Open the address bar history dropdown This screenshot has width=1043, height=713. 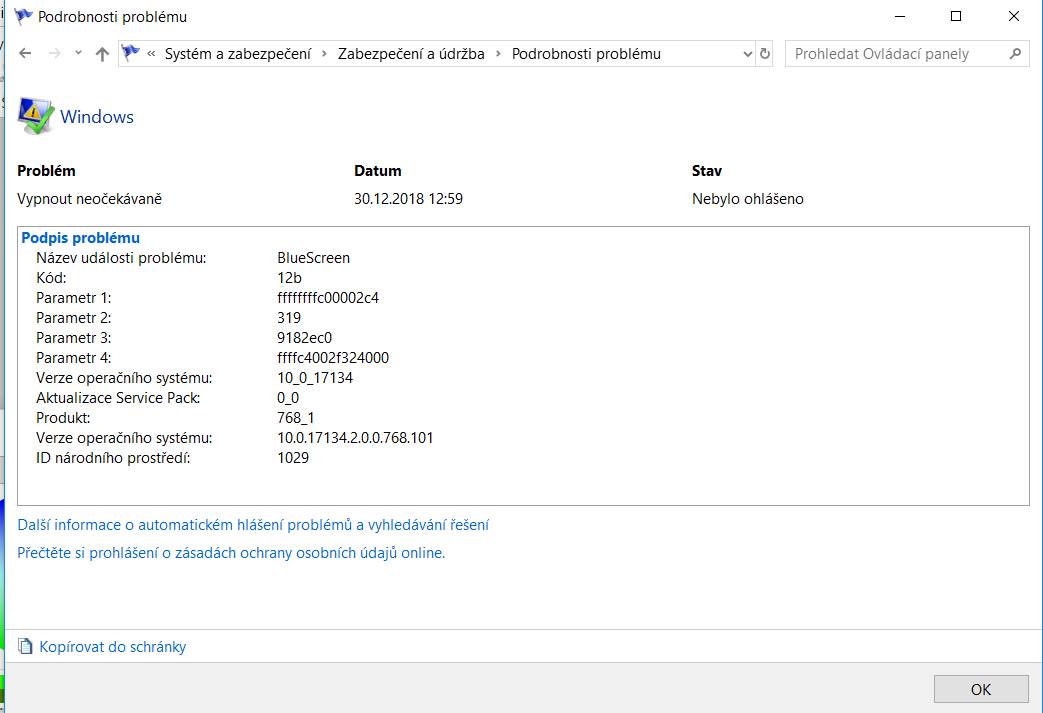click(x=747, y=54)
